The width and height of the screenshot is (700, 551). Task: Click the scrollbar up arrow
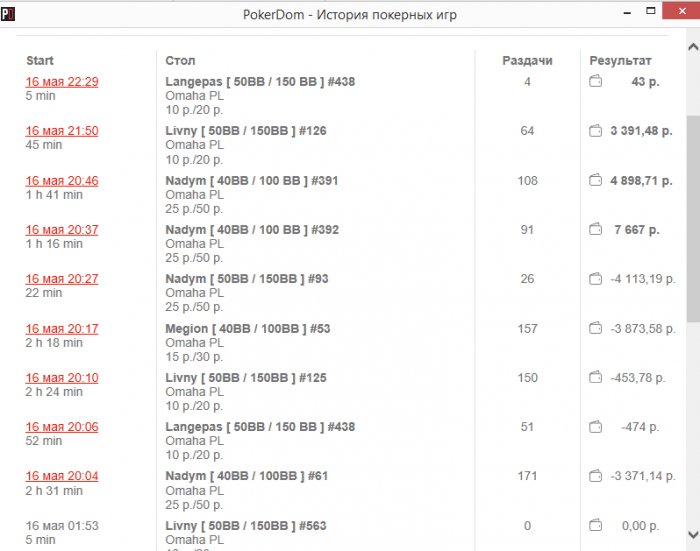693,46
